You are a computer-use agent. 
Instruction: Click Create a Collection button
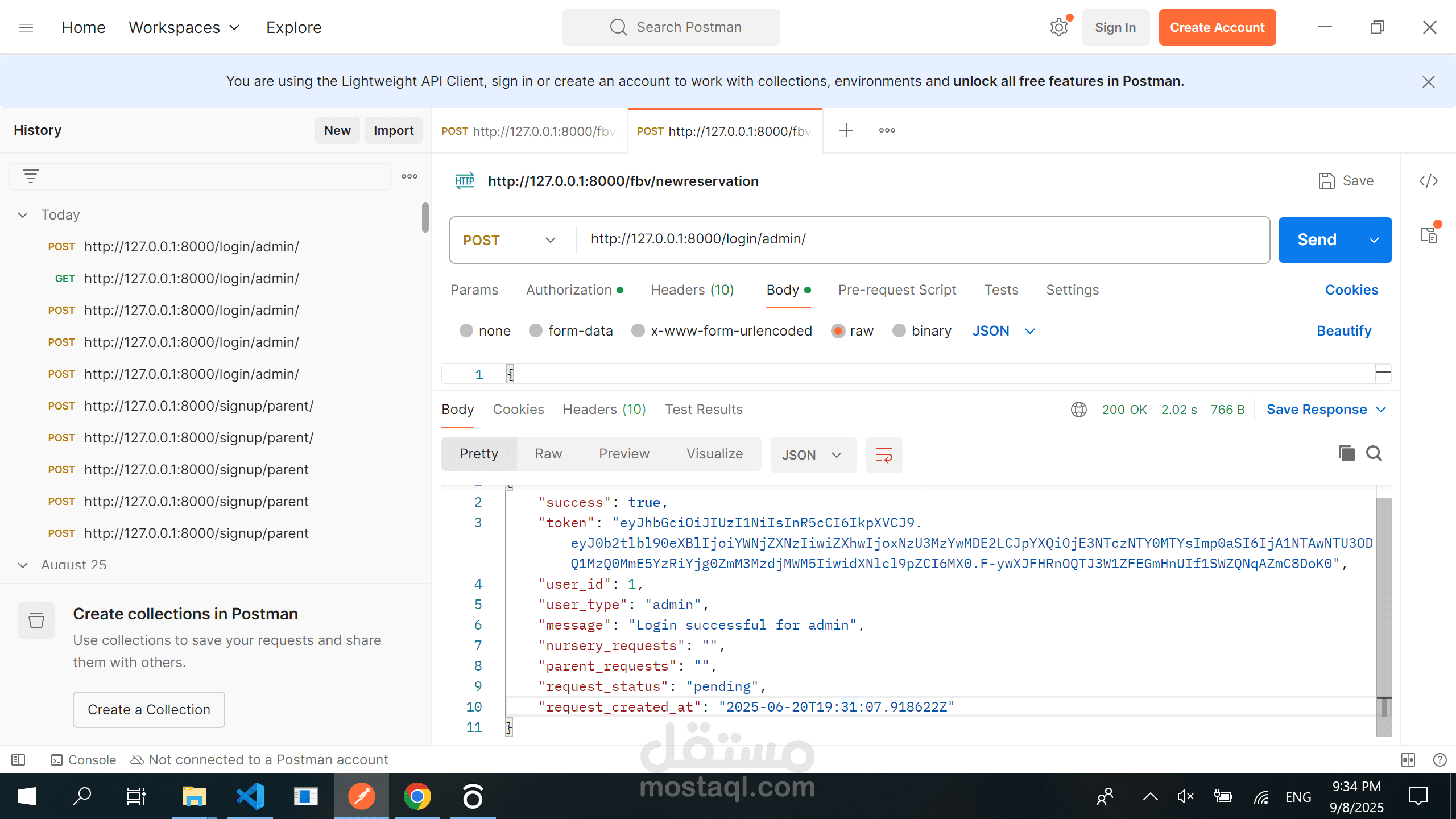pos(149,710)
